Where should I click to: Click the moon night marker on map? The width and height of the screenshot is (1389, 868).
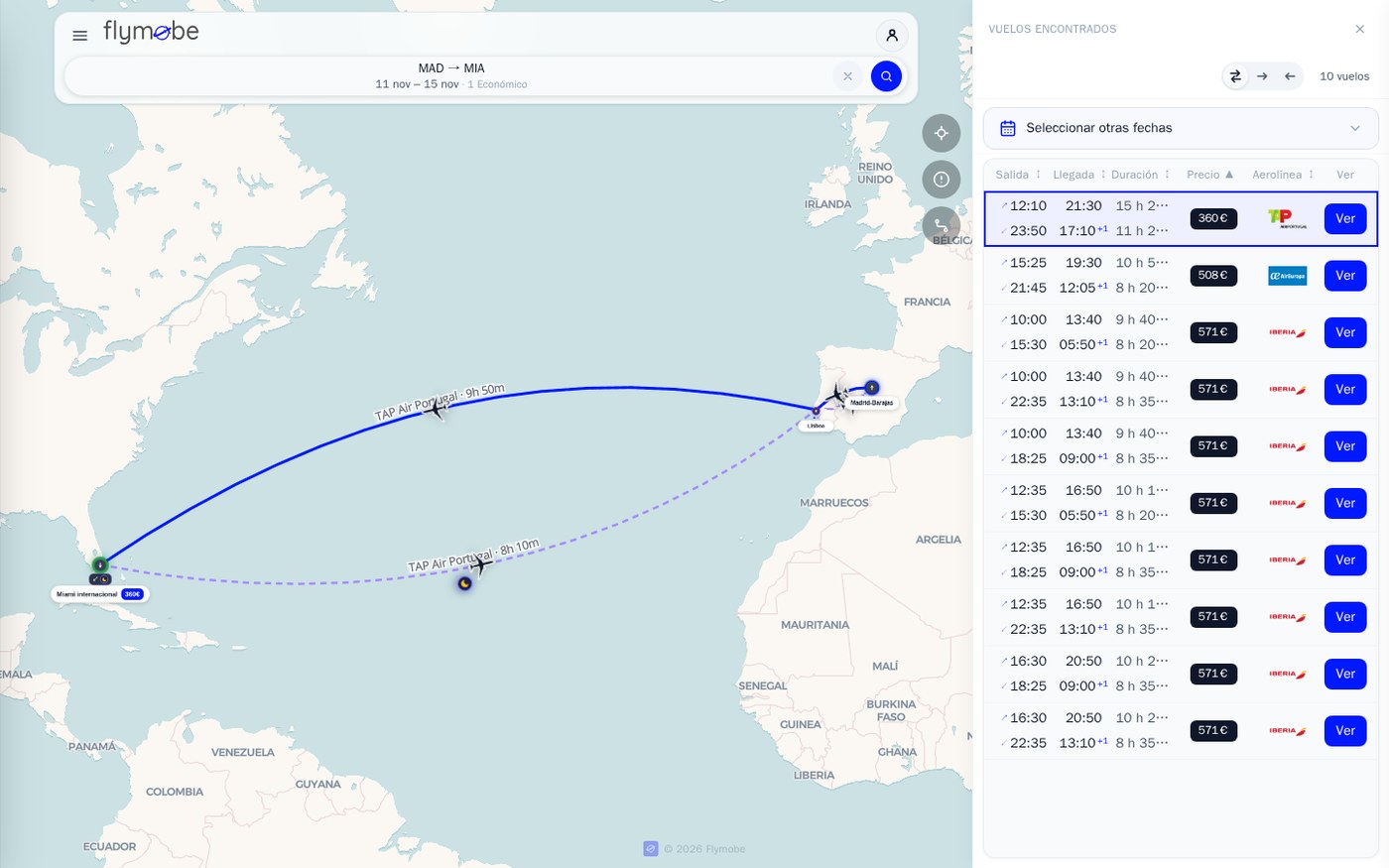coord(464,583)
